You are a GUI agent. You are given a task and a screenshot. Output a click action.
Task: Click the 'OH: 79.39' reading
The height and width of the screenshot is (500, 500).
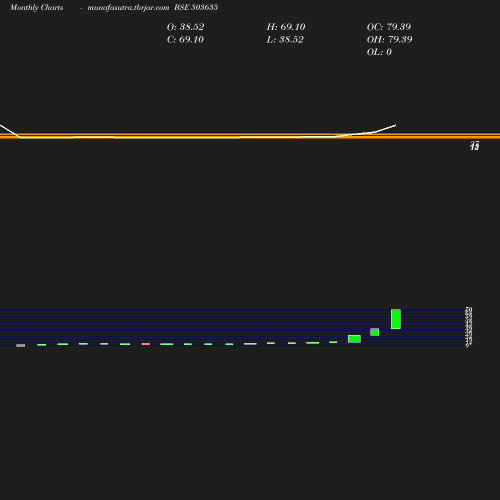point(389,39)
